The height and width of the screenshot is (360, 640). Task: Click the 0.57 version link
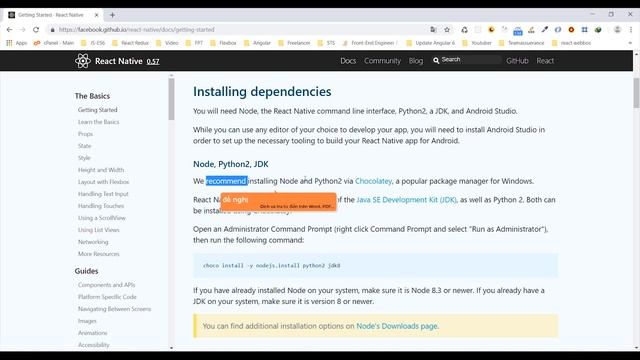click(x=153, y=62)
